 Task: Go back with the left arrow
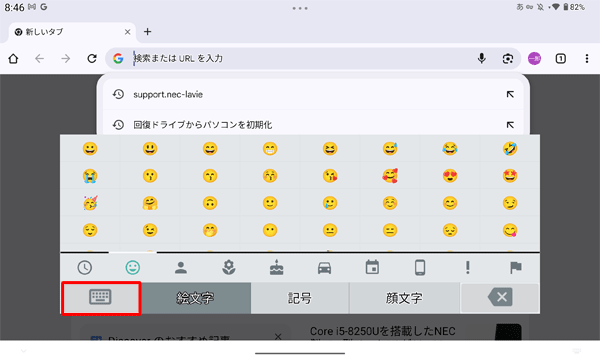[x=39, y=59]
